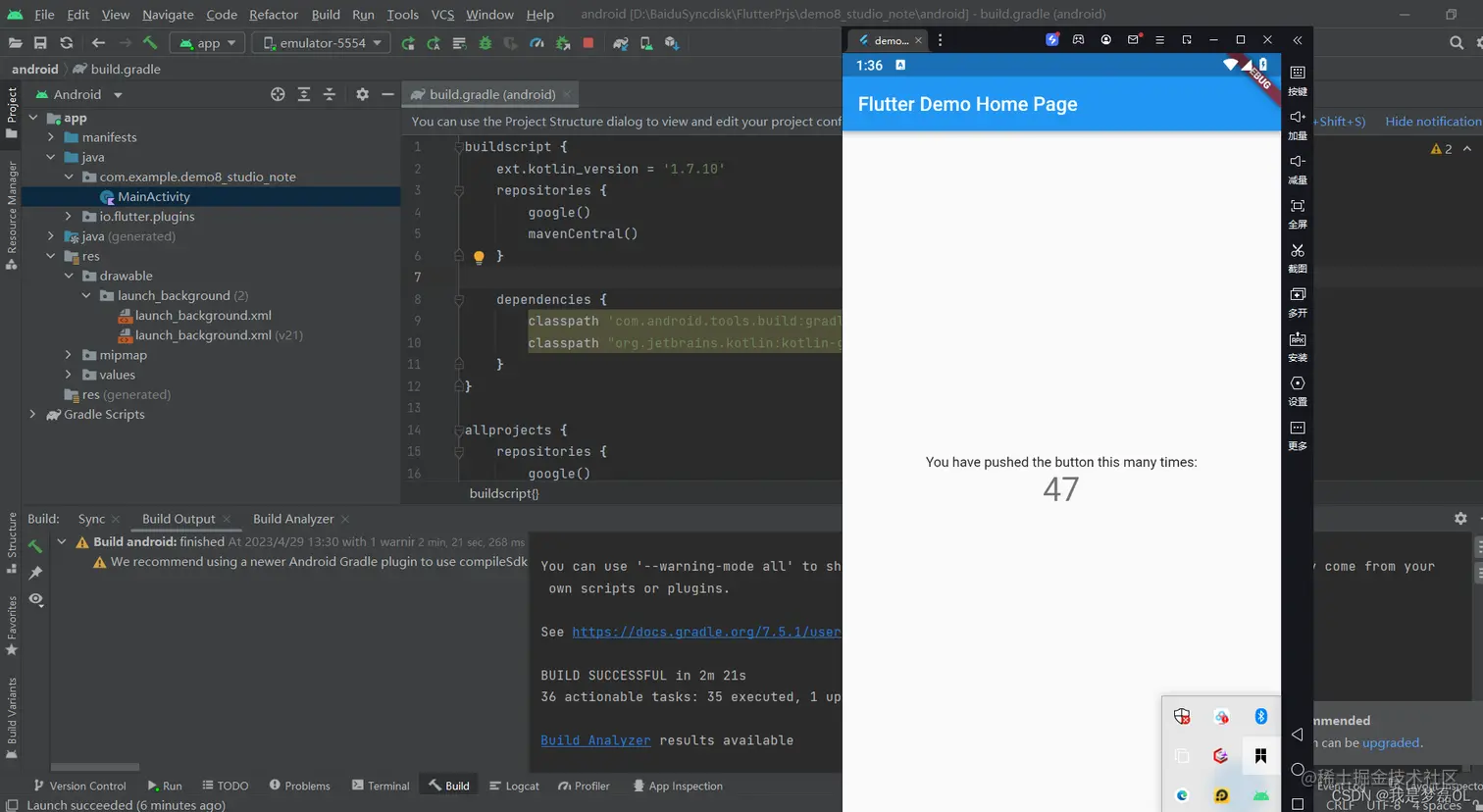Open the SDK Manager icon in toolbar

672,43
